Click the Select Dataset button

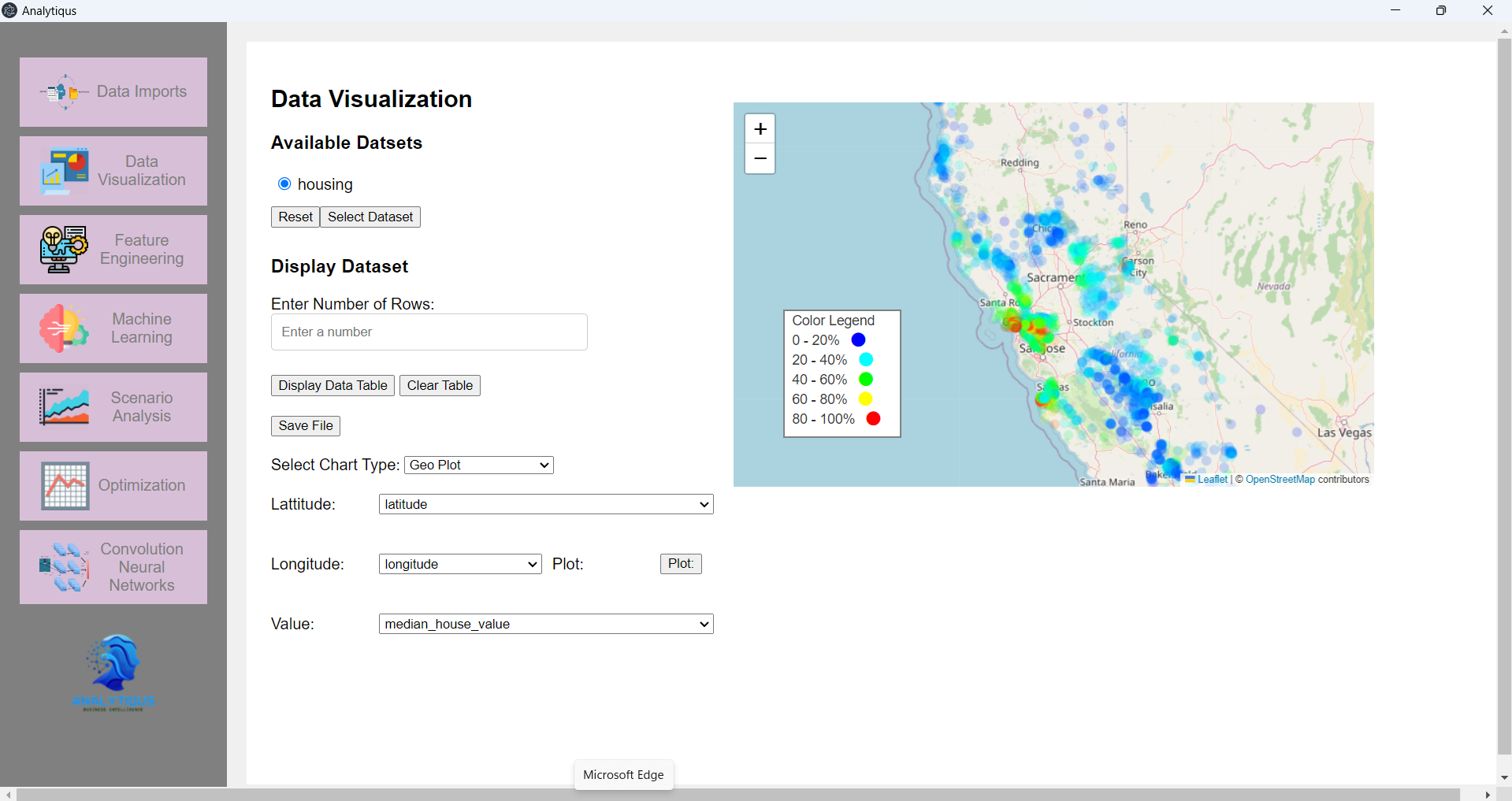pos(370,217)
